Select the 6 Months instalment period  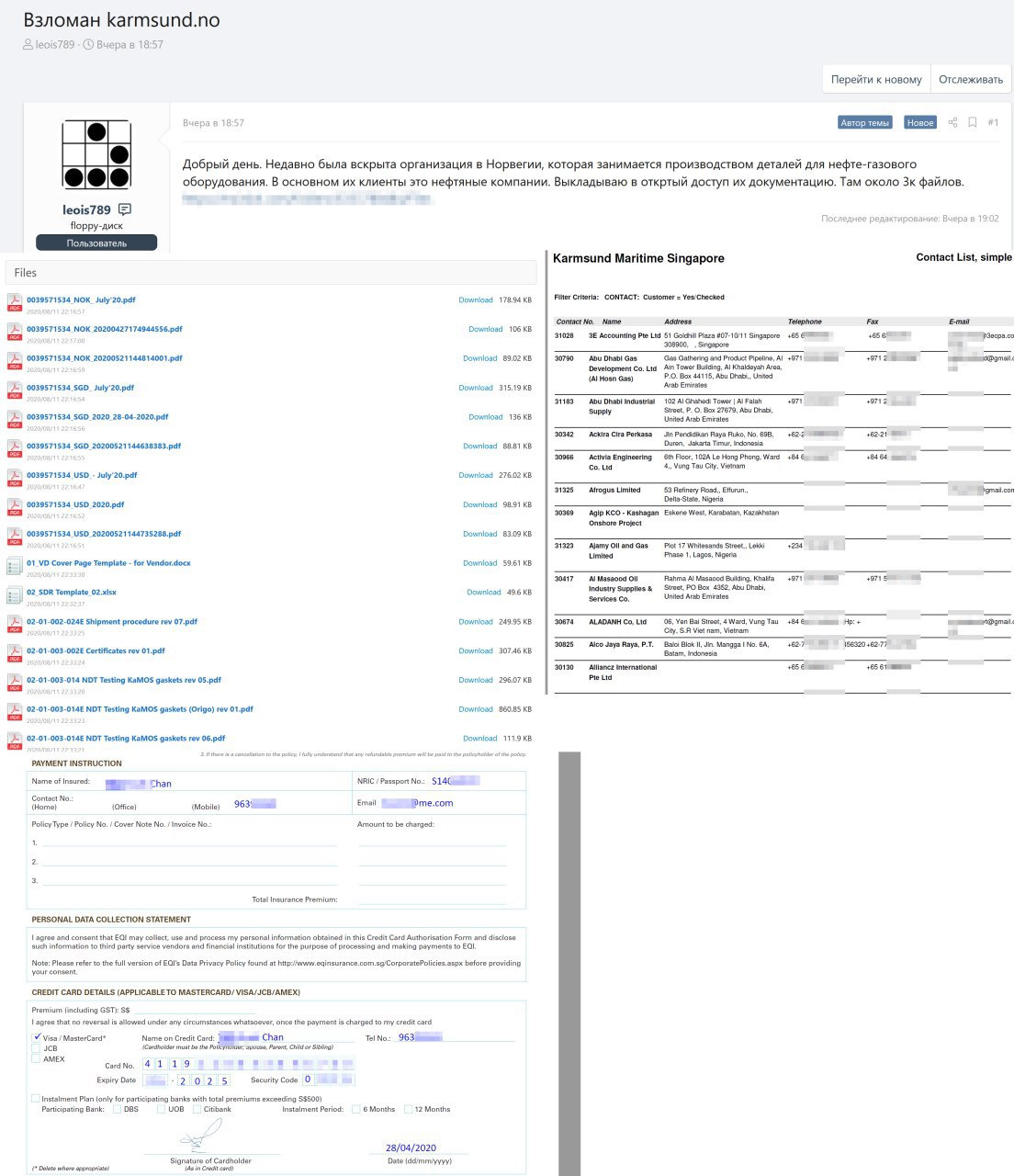(356, 1109)
